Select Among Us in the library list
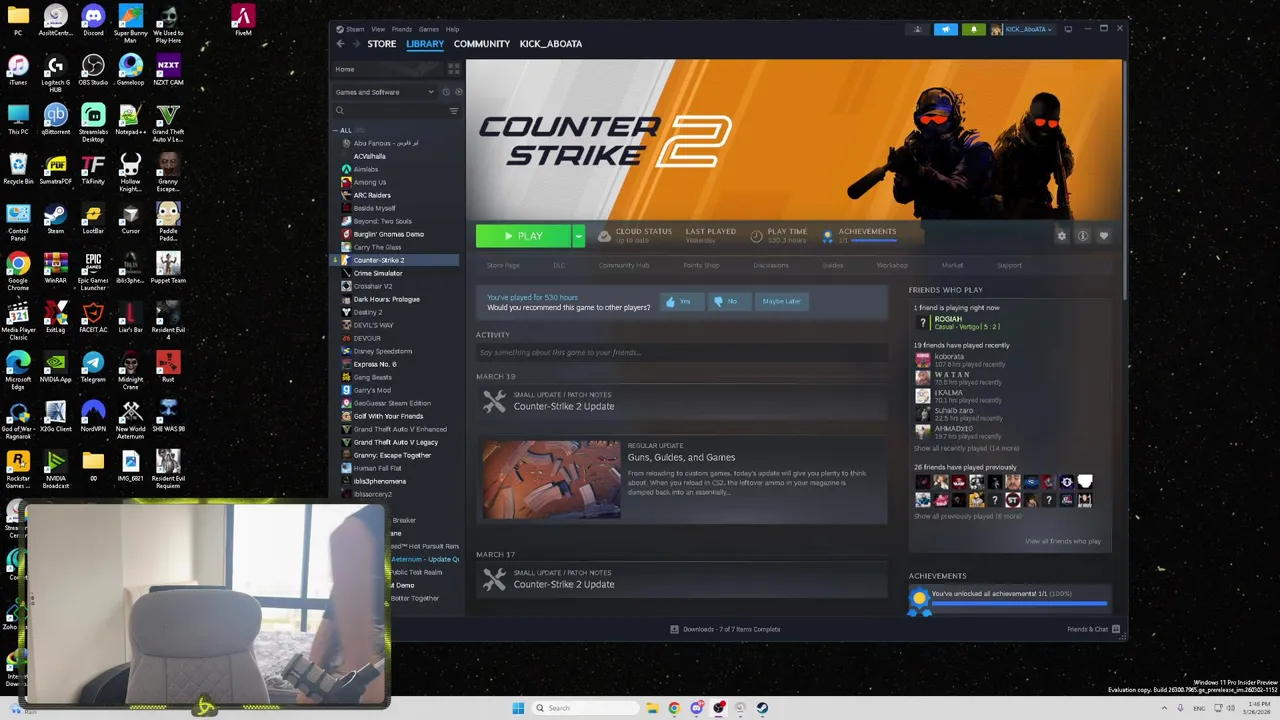Screen dimensions: 1280x720 [x=369, y=182]
